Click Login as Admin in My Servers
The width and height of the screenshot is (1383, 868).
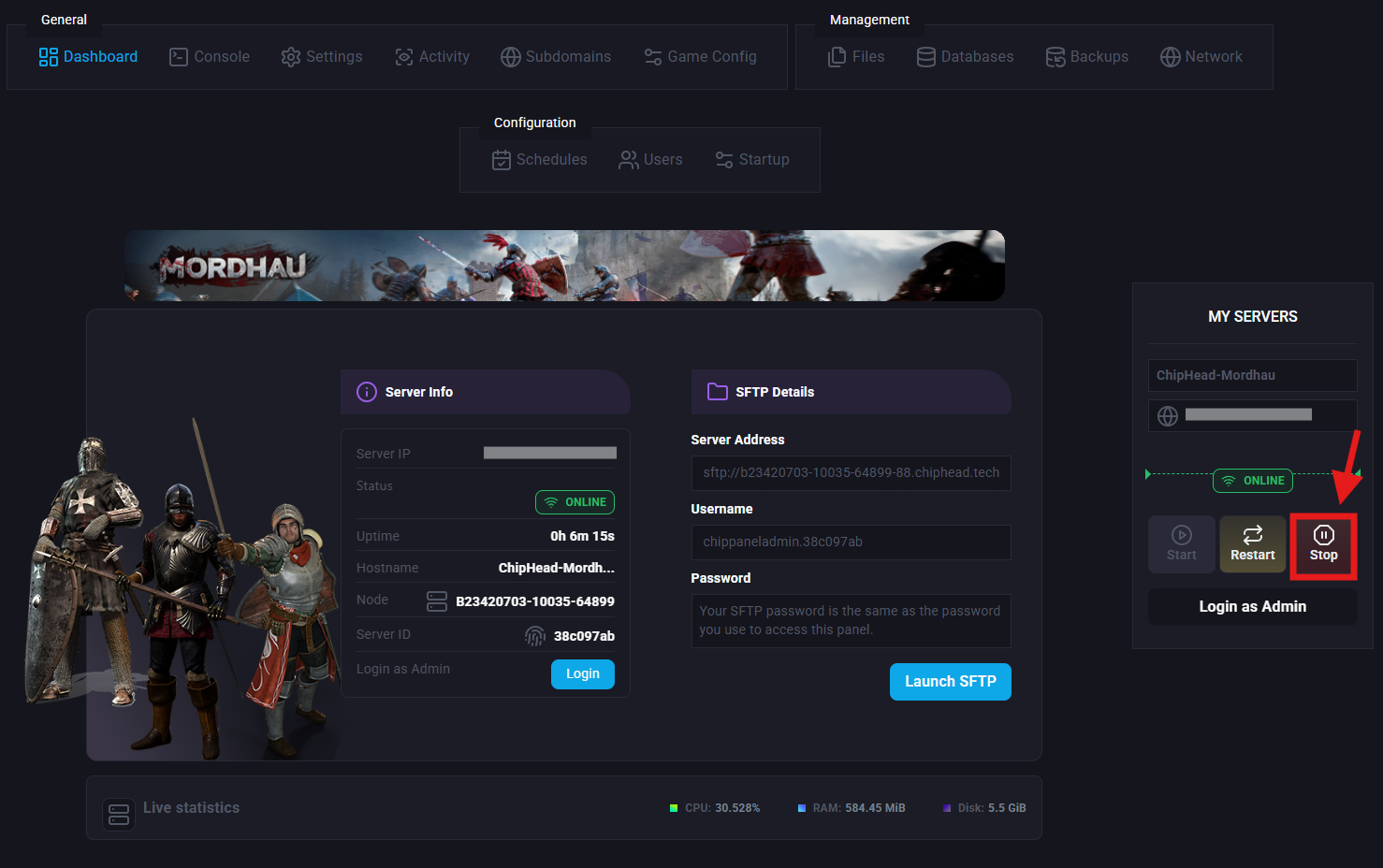pos(1253,607)
